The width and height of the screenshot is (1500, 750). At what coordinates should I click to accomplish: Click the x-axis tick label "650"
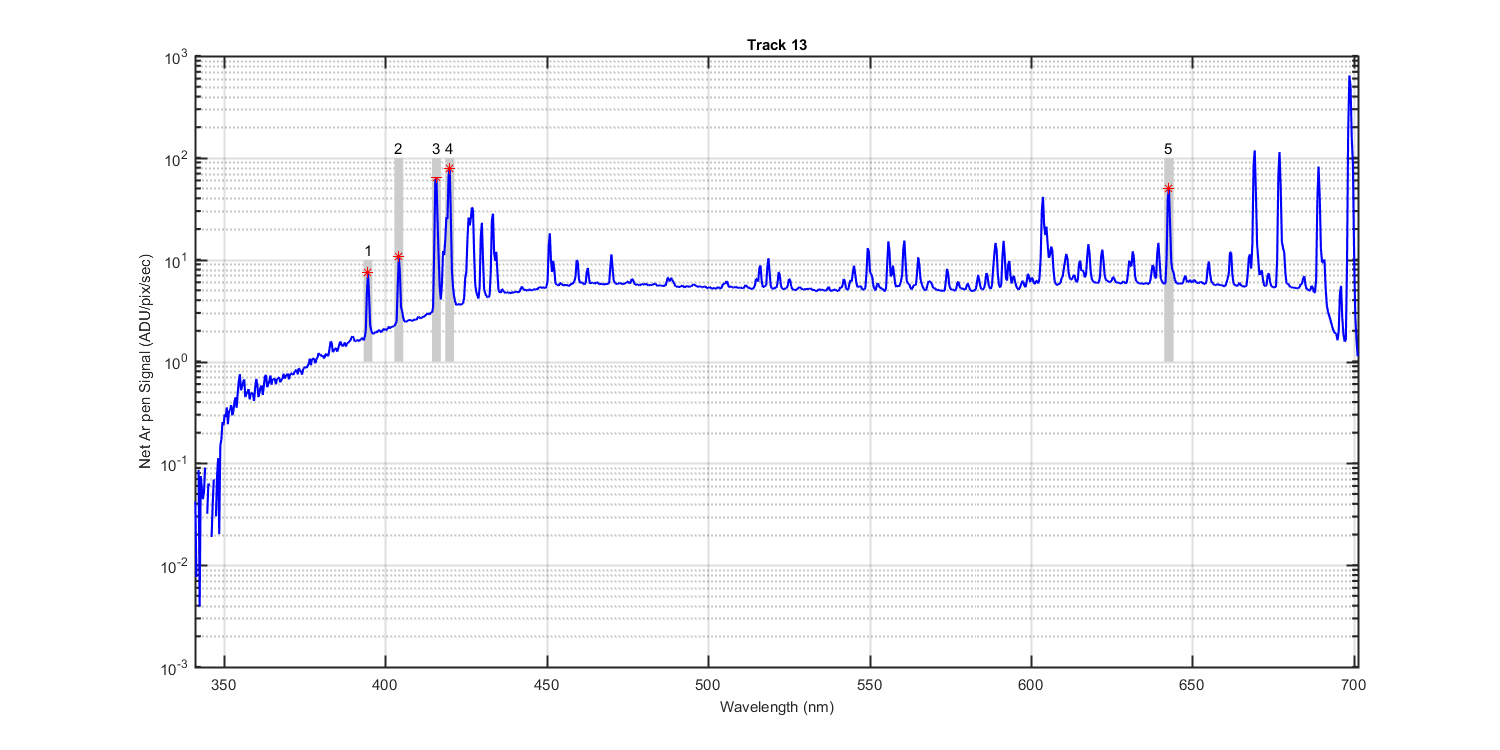tap(1193, 685)
